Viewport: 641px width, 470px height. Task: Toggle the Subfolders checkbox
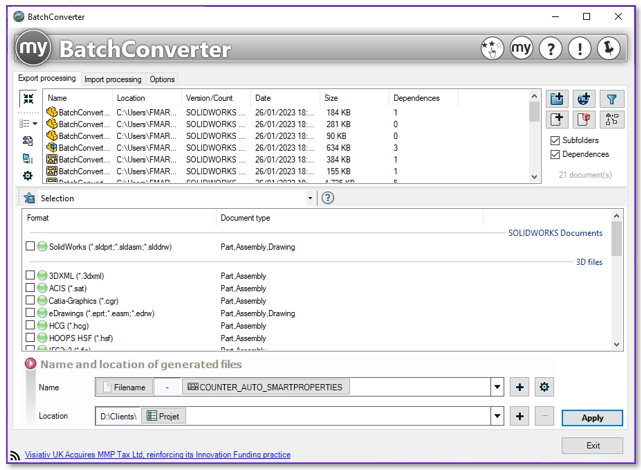coord(555,141)
